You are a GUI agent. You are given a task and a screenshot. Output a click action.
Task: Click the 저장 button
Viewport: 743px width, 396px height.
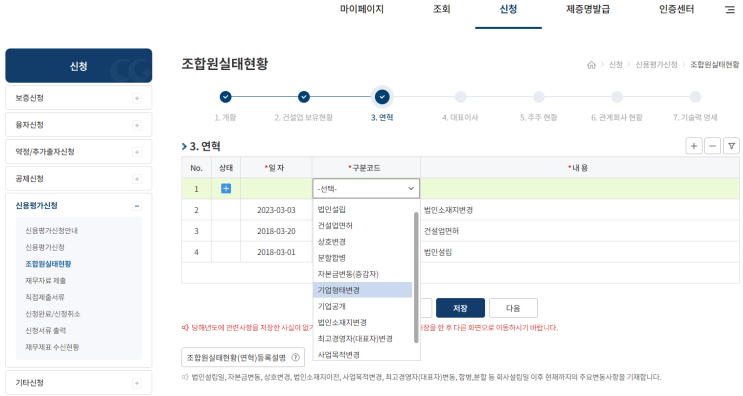pyautogui.click(x=460, y=308)
